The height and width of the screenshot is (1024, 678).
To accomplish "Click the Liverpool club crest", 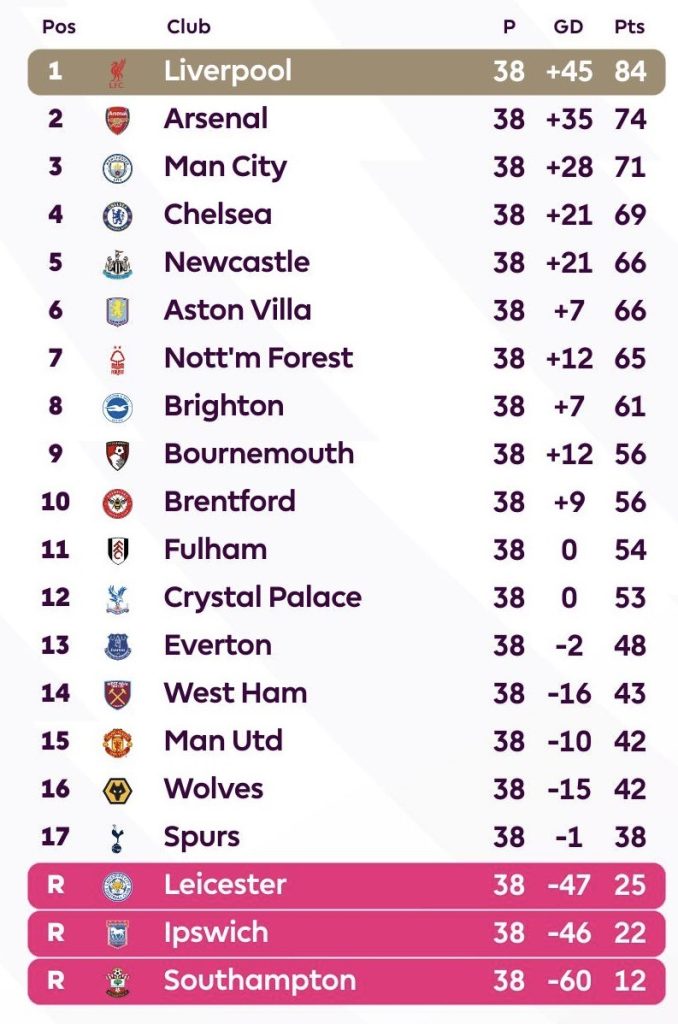I will coord(117,72).
